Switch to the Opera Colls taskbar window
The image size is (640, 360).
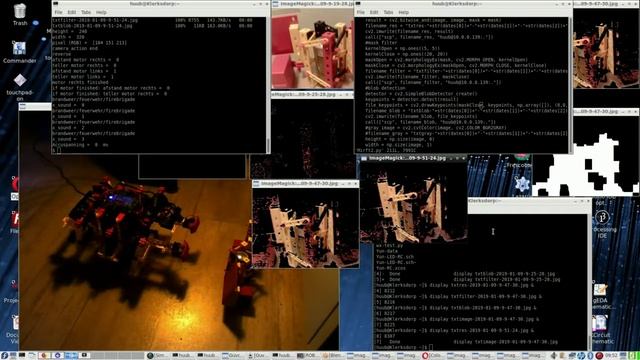[x=433, y=356]
